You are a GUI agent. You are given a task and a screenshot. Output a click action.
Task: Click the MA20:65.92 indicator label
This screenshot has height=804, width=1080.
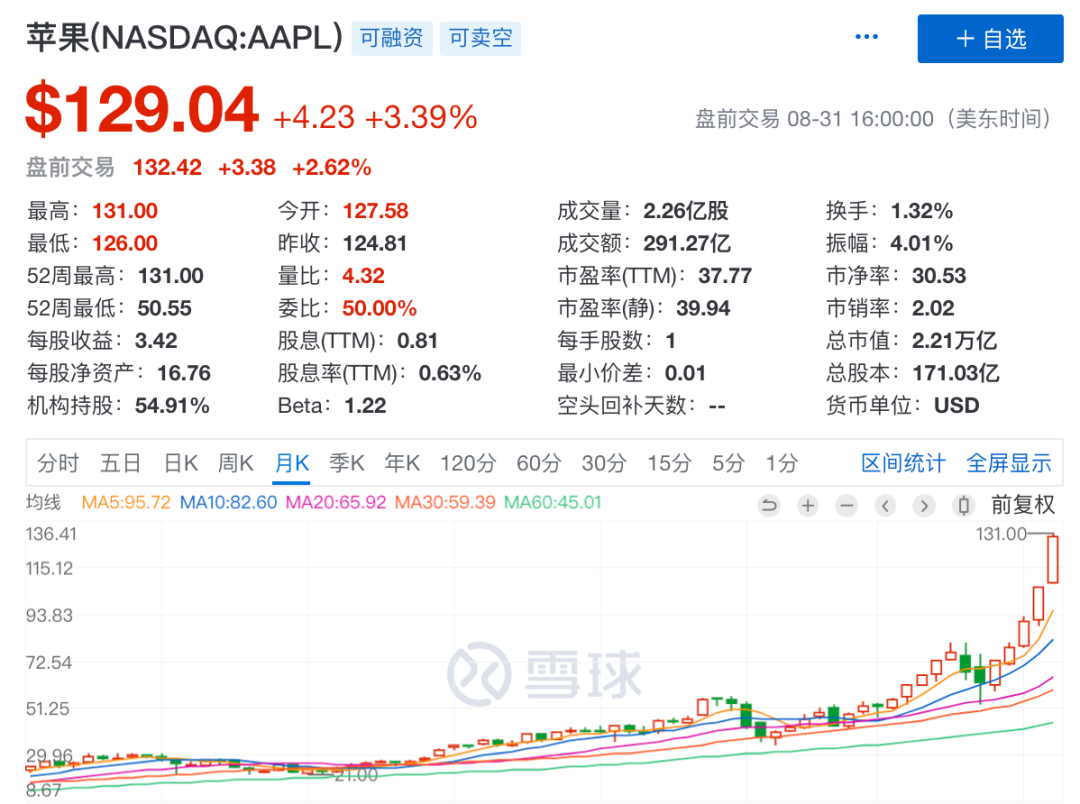(335, 502)
